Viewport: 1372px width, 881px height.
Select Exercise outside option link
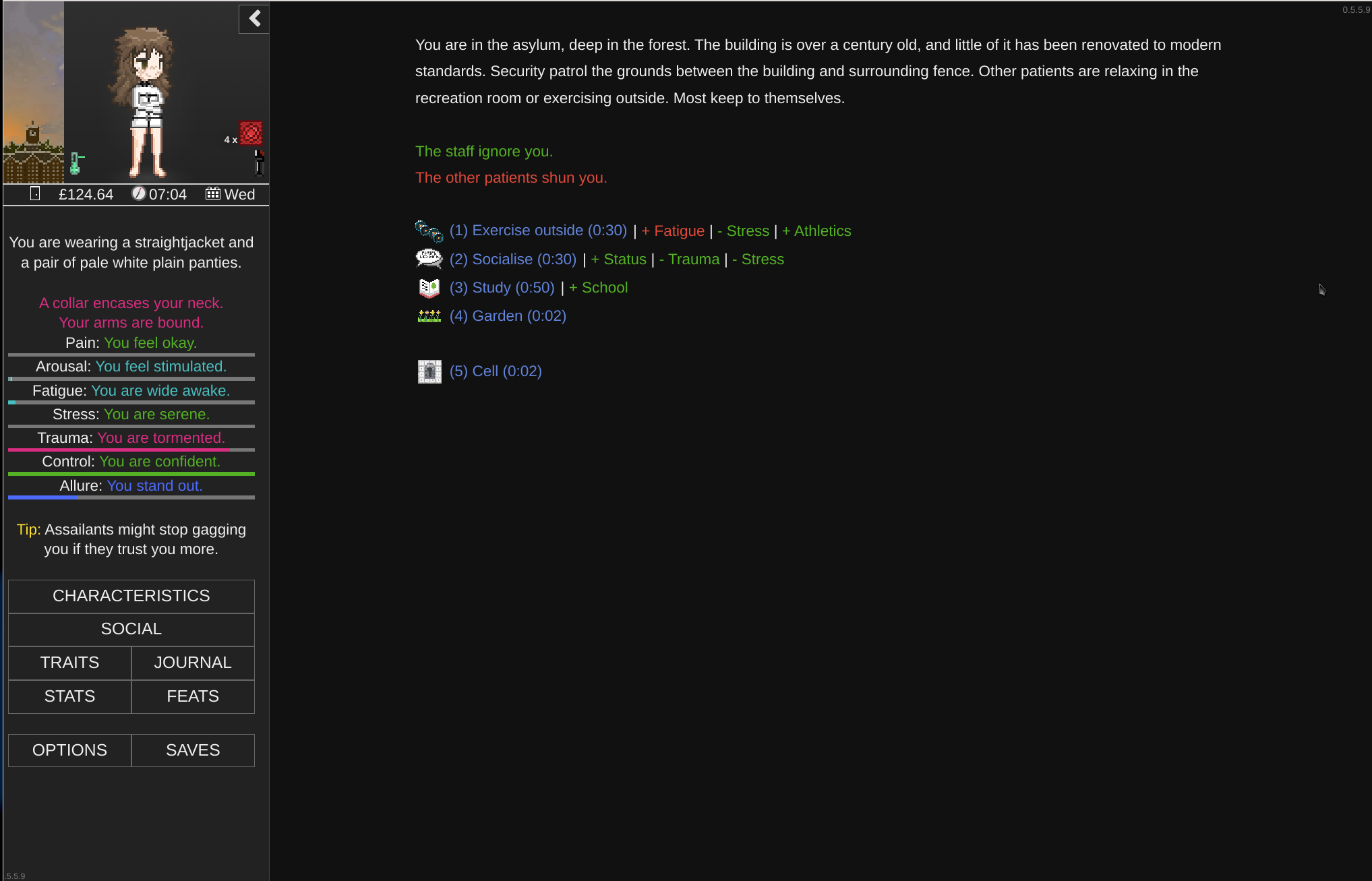538,231
